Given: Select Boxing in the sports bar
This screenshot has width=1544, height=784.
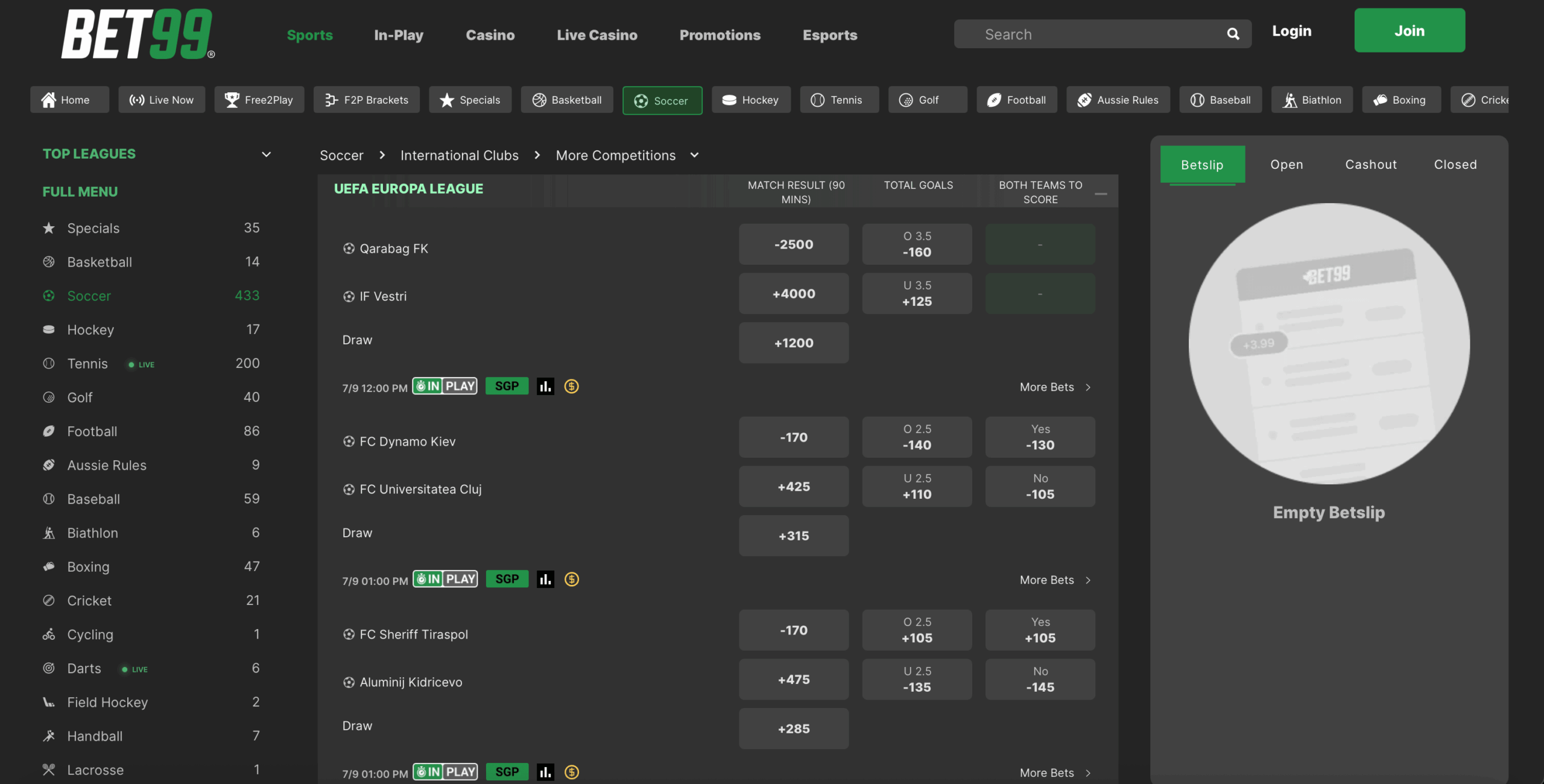Looking at the screenshot, I should pos(1402,100).
